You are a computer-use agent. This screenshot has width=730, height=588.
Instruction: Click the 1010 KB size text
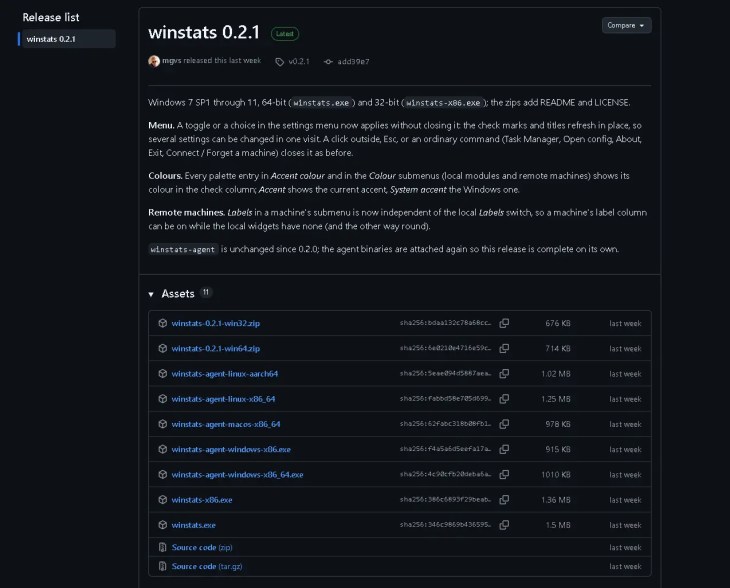click(556, 474)
